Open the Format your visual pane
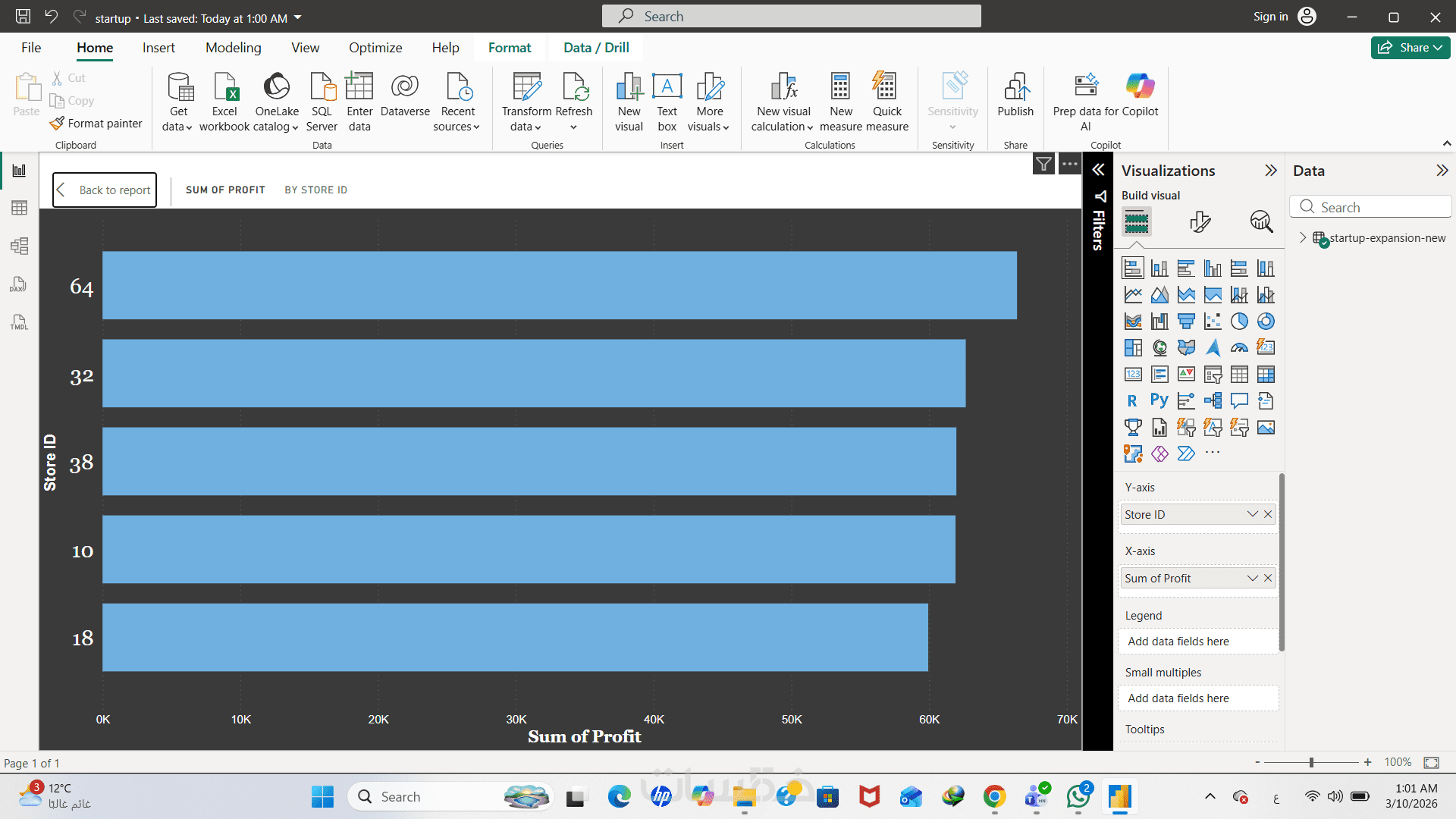This screenshot has height=819, width=1456. point(1200,221)
